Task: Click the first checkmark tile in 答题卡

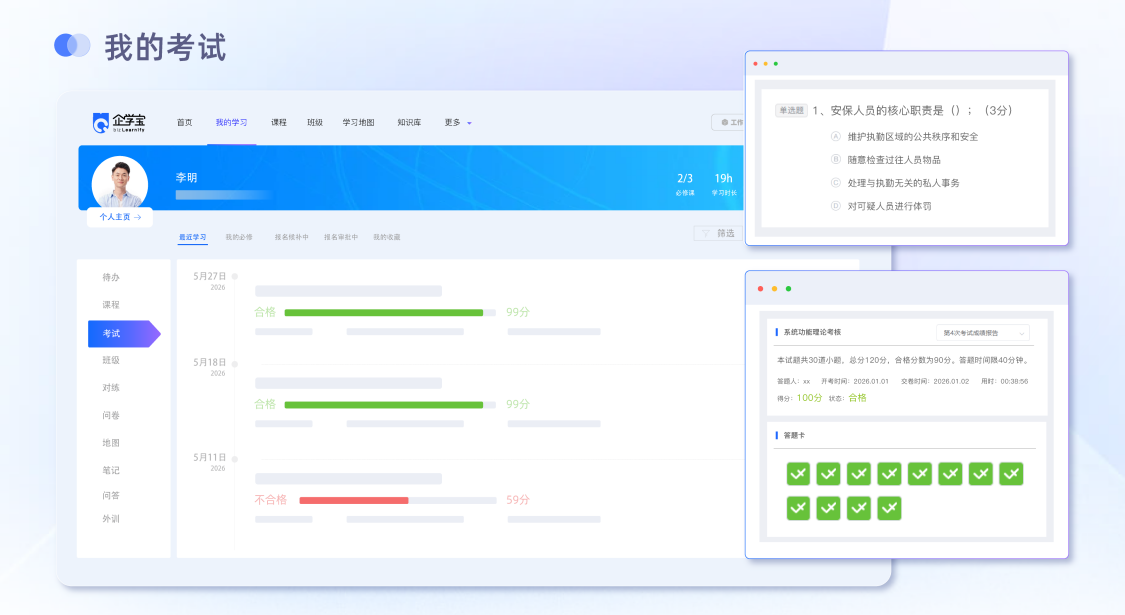Action: [798, 474]
